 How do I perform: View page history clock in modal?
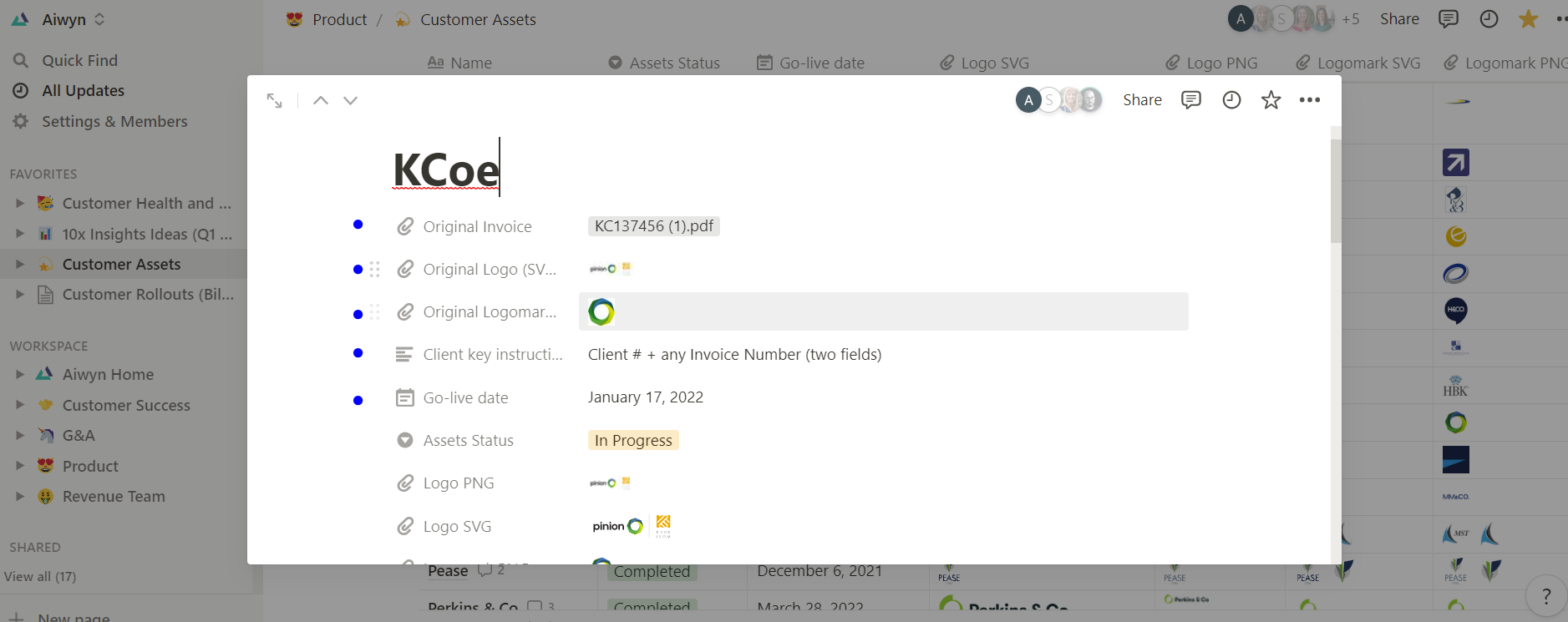(x=1231, y=100)
